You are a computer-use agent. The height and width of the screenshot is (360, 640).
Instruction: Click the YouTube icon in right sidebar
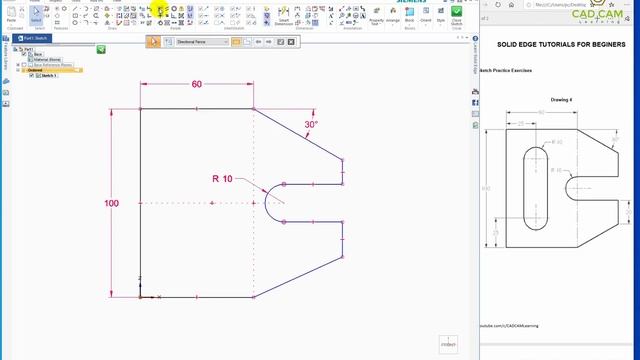coord(475,91)
